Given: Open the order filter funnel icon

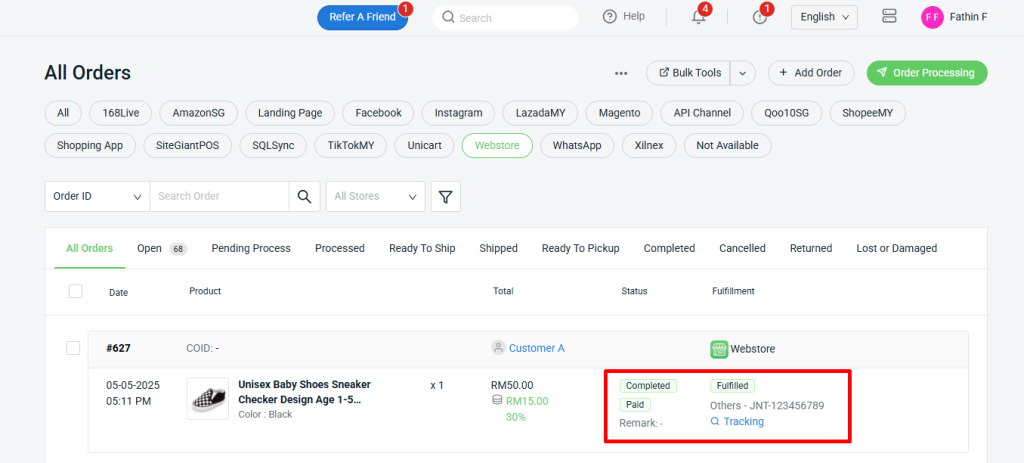Looking at the screenshot, I should pos(446,197).
